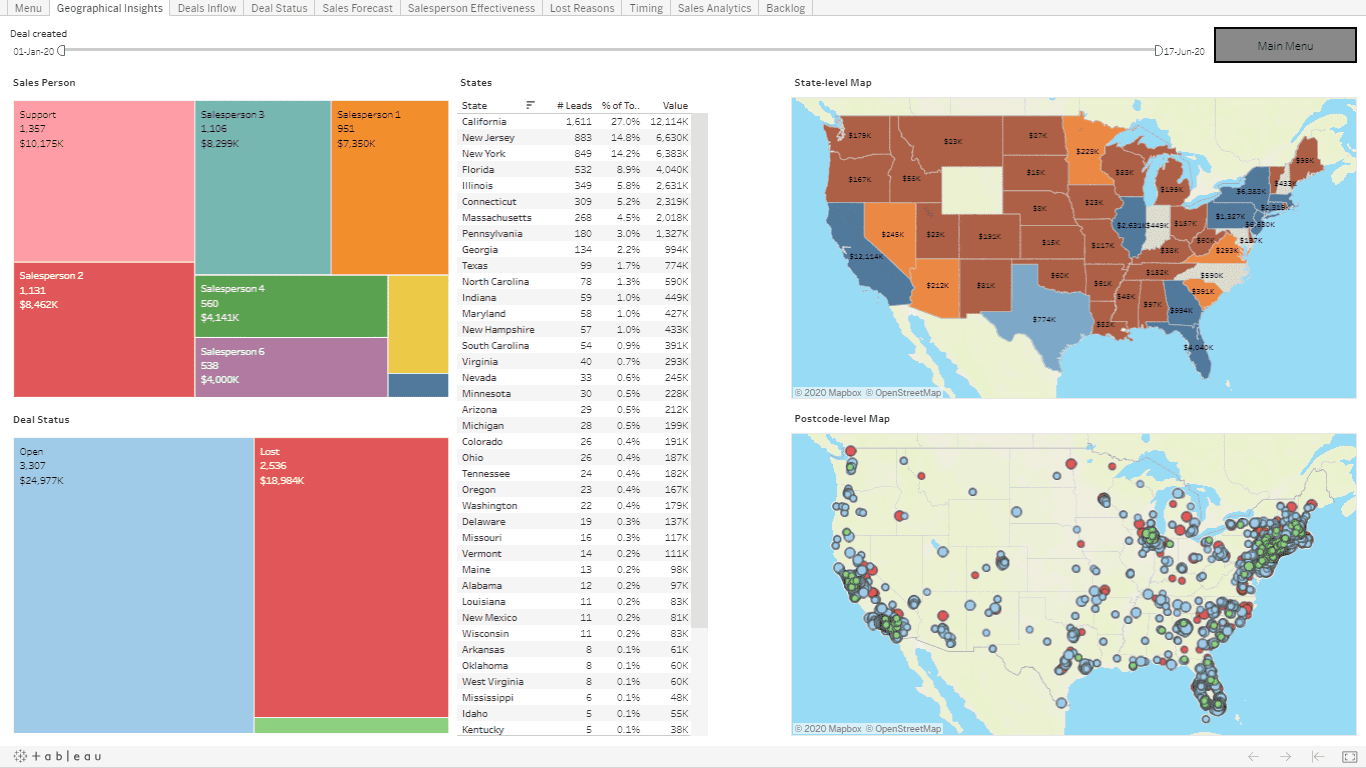Click California $12,114K on state map
The width and height of the screenshot is (1366, 768).
tap(867, 256)
